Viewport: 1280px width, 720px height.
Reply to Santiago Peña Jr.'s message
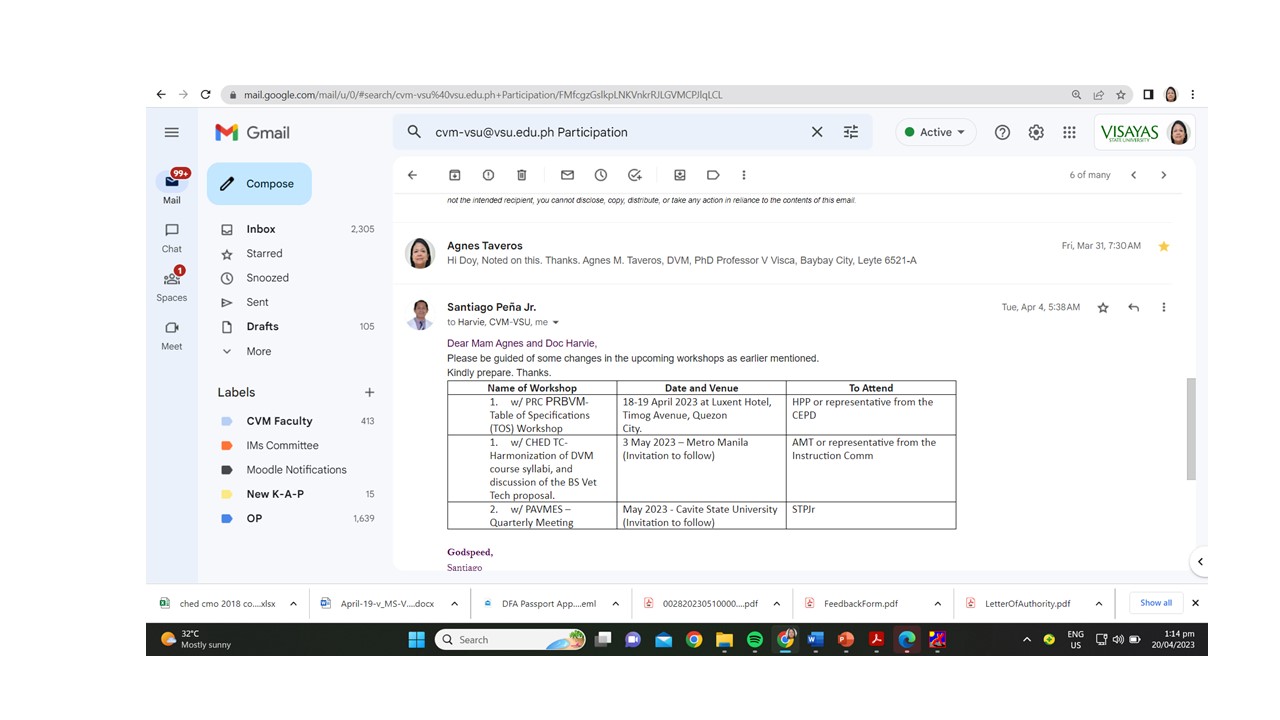click(1133, 308)
